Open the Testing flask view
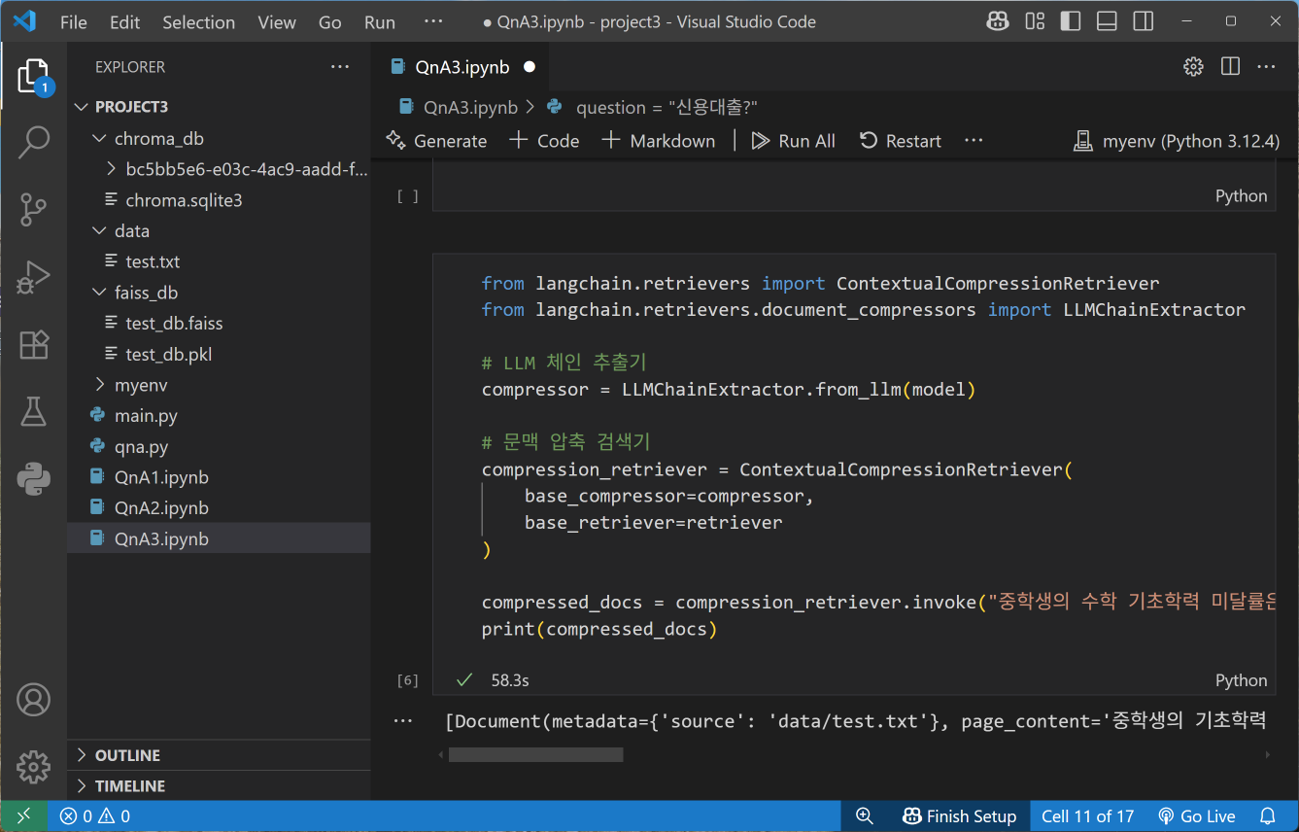Screen dimensions: 1299x832 33,411
